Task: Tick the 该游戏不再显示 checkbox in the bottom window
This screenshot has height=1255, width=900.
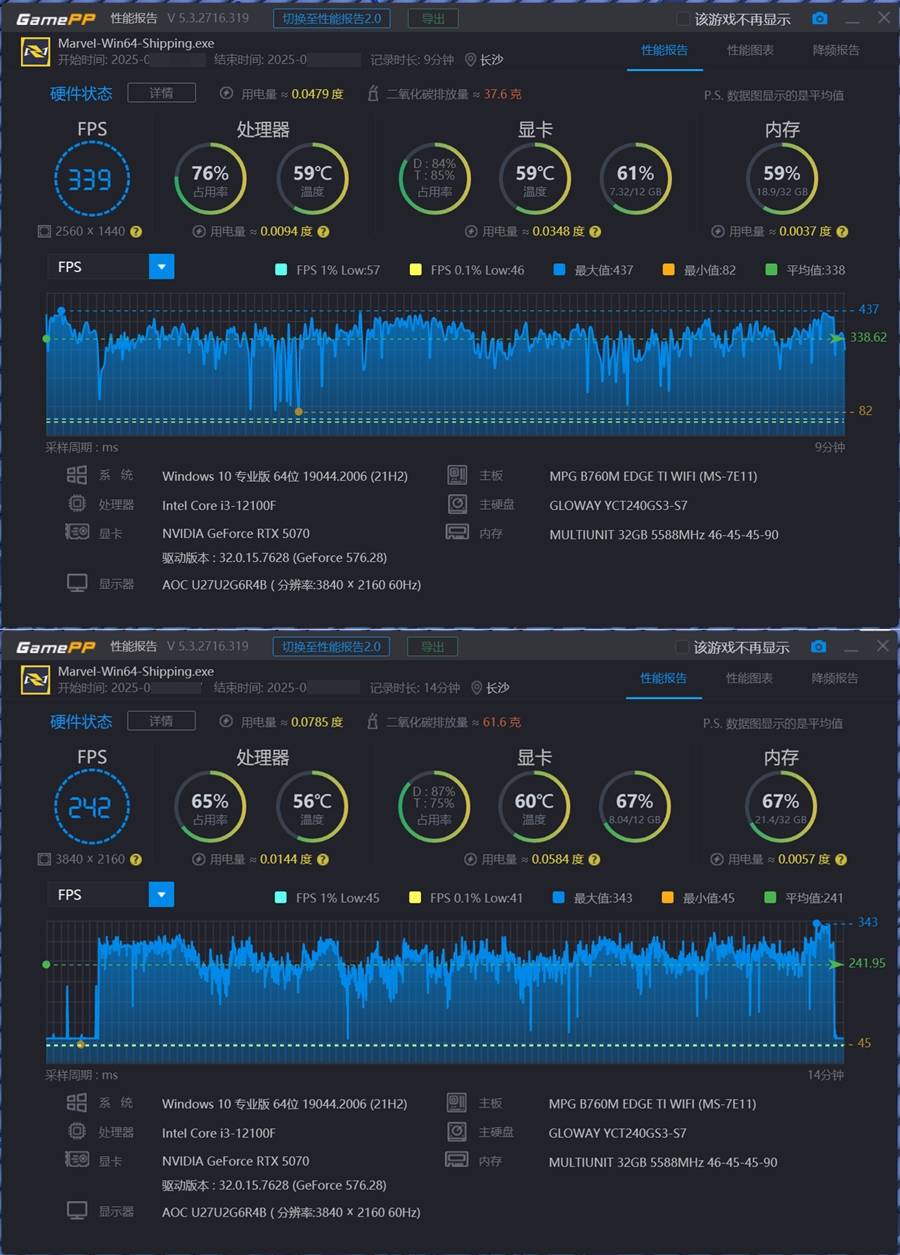Action: tap(682, 647)
